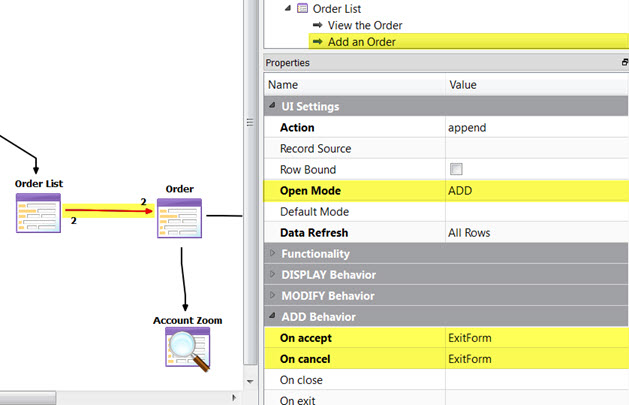Expand the MODIFY Behavior section
629x405 pixels.
[271, 296]
